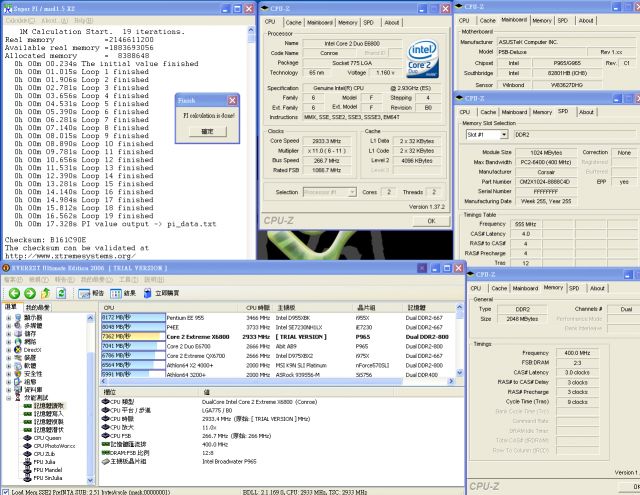Click the Part Number field 'CM2X1024-8888C4D'

546,182
